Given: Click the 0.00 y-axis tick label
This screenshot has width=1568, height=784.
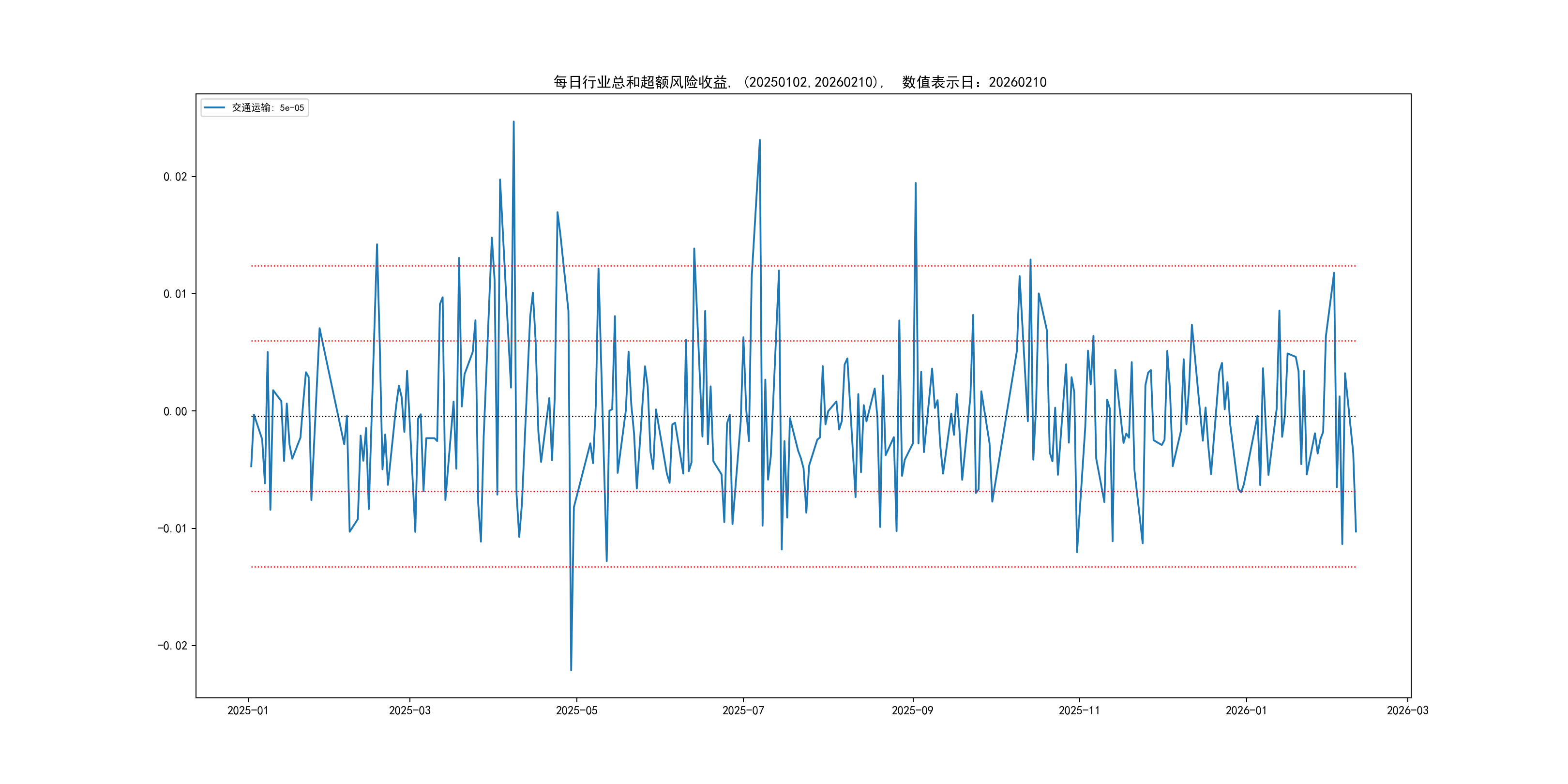Looking at the screenshot, I should pos(175,411).
